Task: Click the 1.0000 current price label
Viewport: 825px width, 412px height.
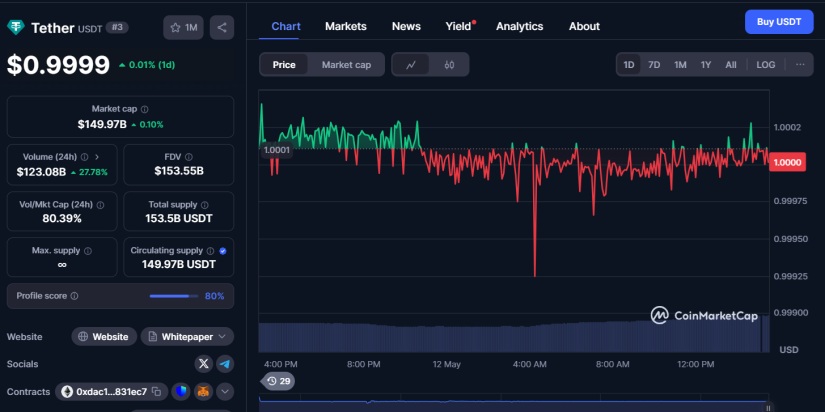Action: tap(787, 163)
